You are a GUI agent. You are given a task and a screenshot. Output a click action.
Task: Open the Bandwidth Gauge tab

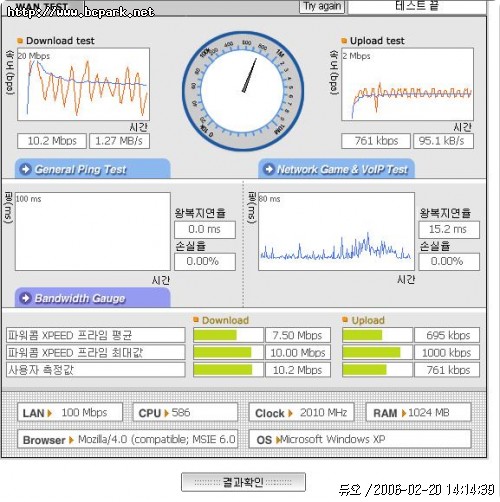(93, 298)
